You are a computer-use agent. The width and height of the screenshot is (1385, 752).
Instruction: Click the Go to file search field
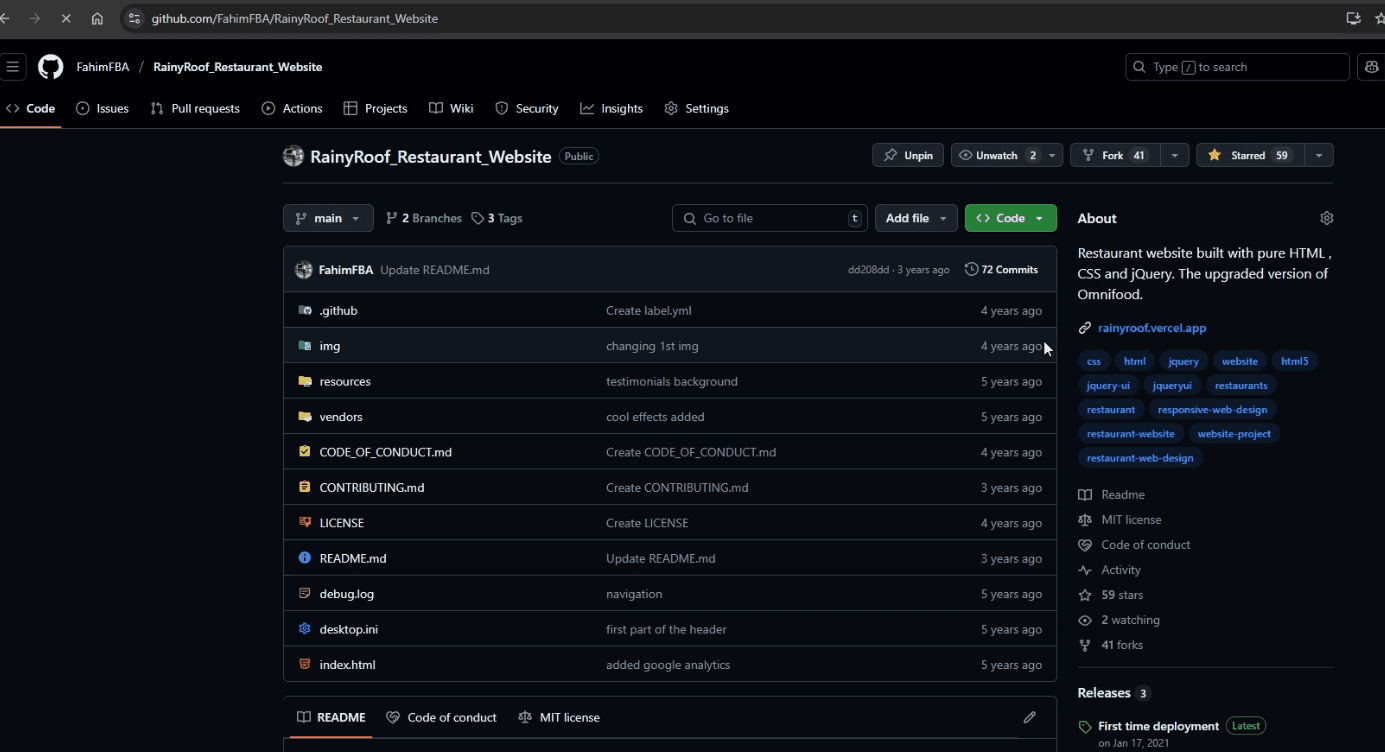tap(770, 218)
